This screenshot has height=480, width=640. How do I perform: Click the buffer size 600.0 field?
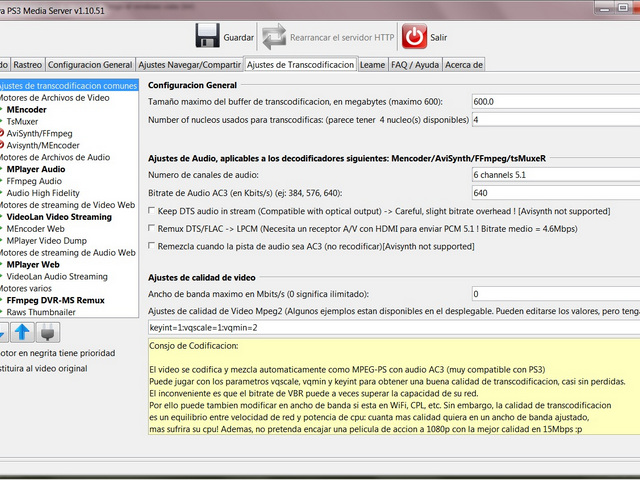(556, 101)
